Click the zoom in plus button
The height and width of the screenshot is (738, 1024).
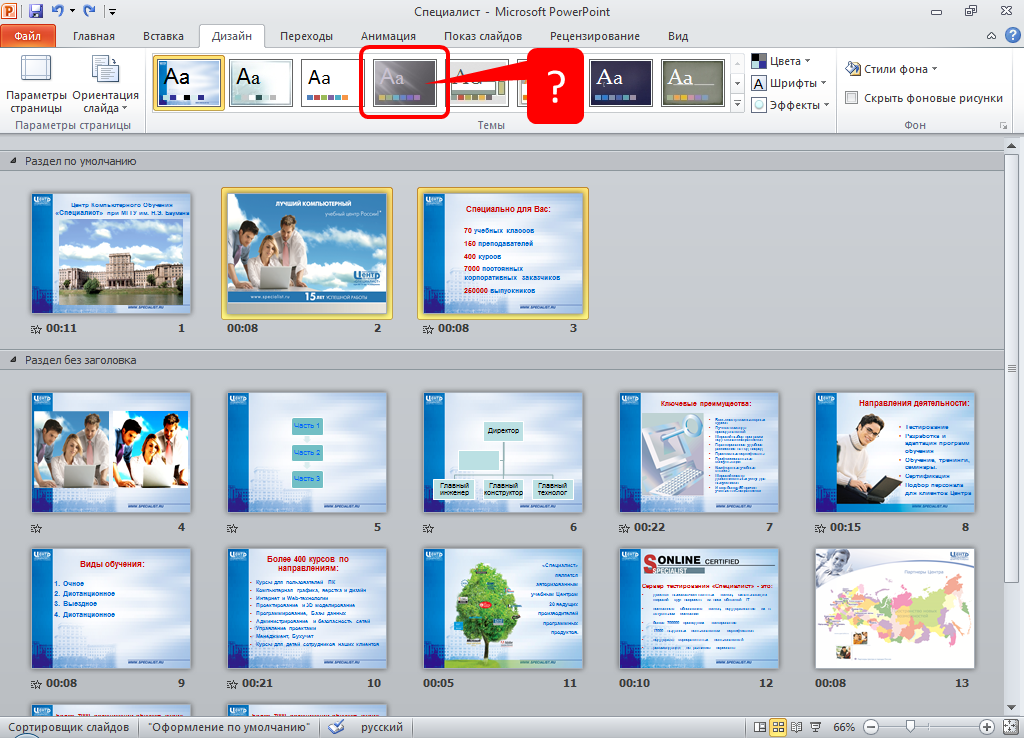pos(986,727)
